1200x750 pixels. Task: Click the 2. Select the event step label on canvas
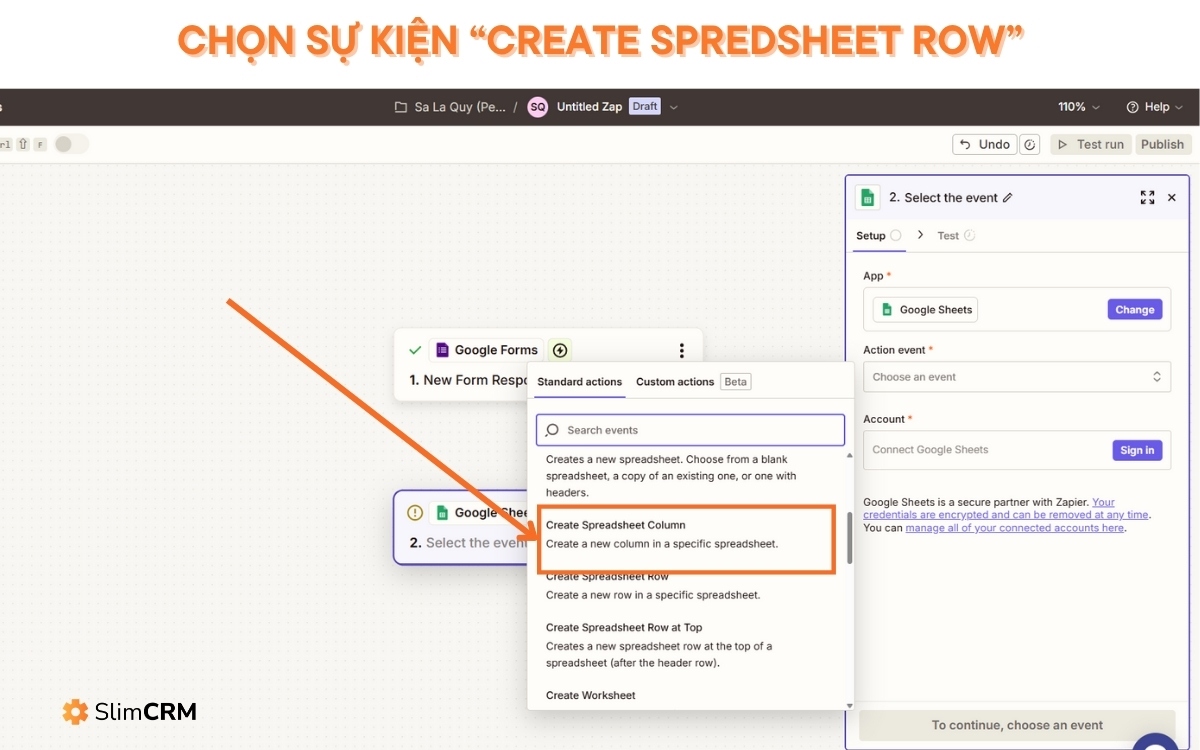468,543
